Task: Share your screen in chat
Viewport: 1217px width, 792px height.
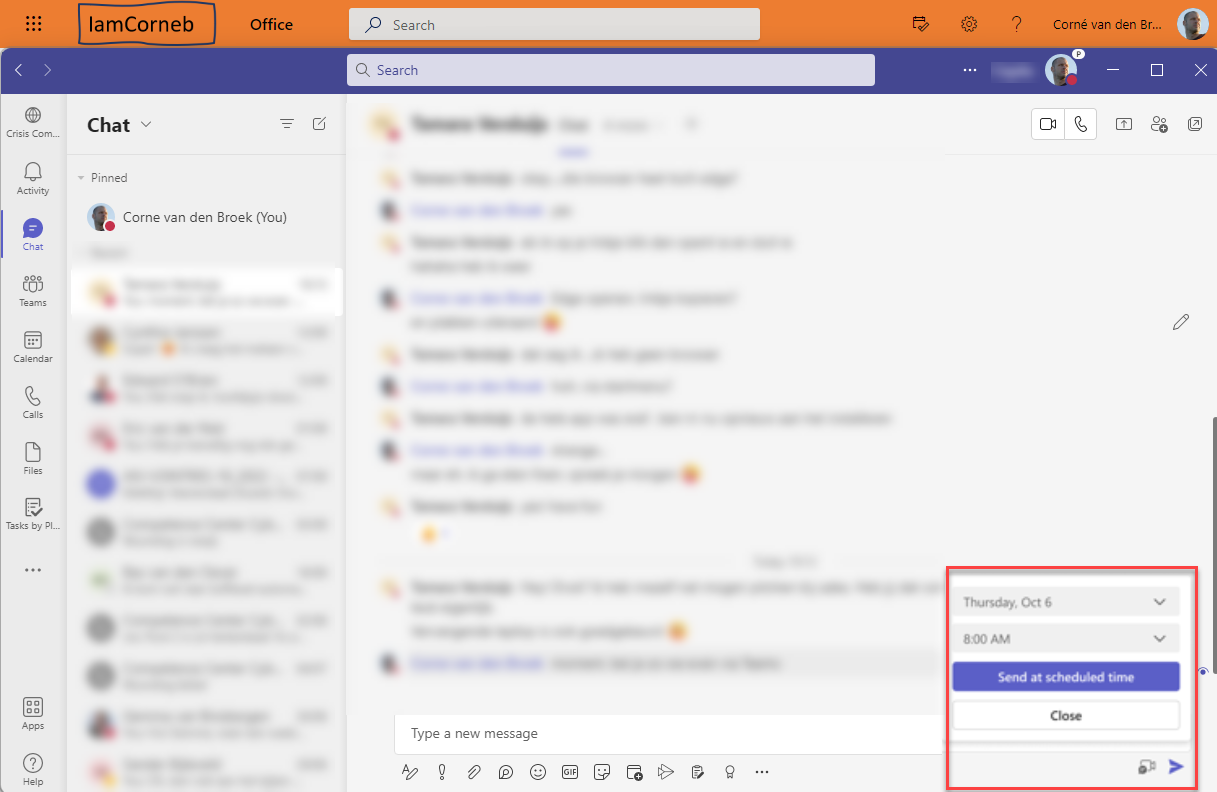Action: tap(1124, 124)
